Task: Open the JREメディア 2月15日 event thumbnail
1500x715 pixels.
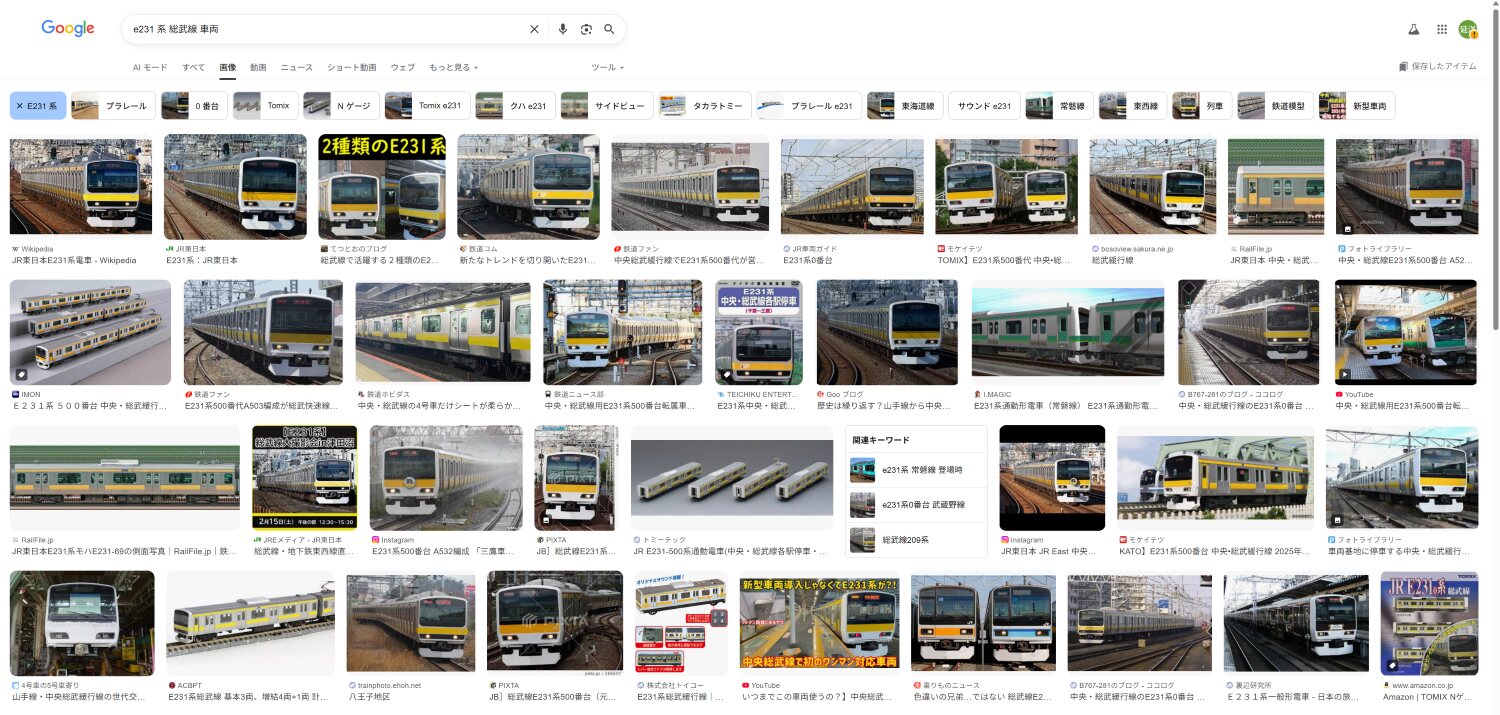Action: (305, 478)
